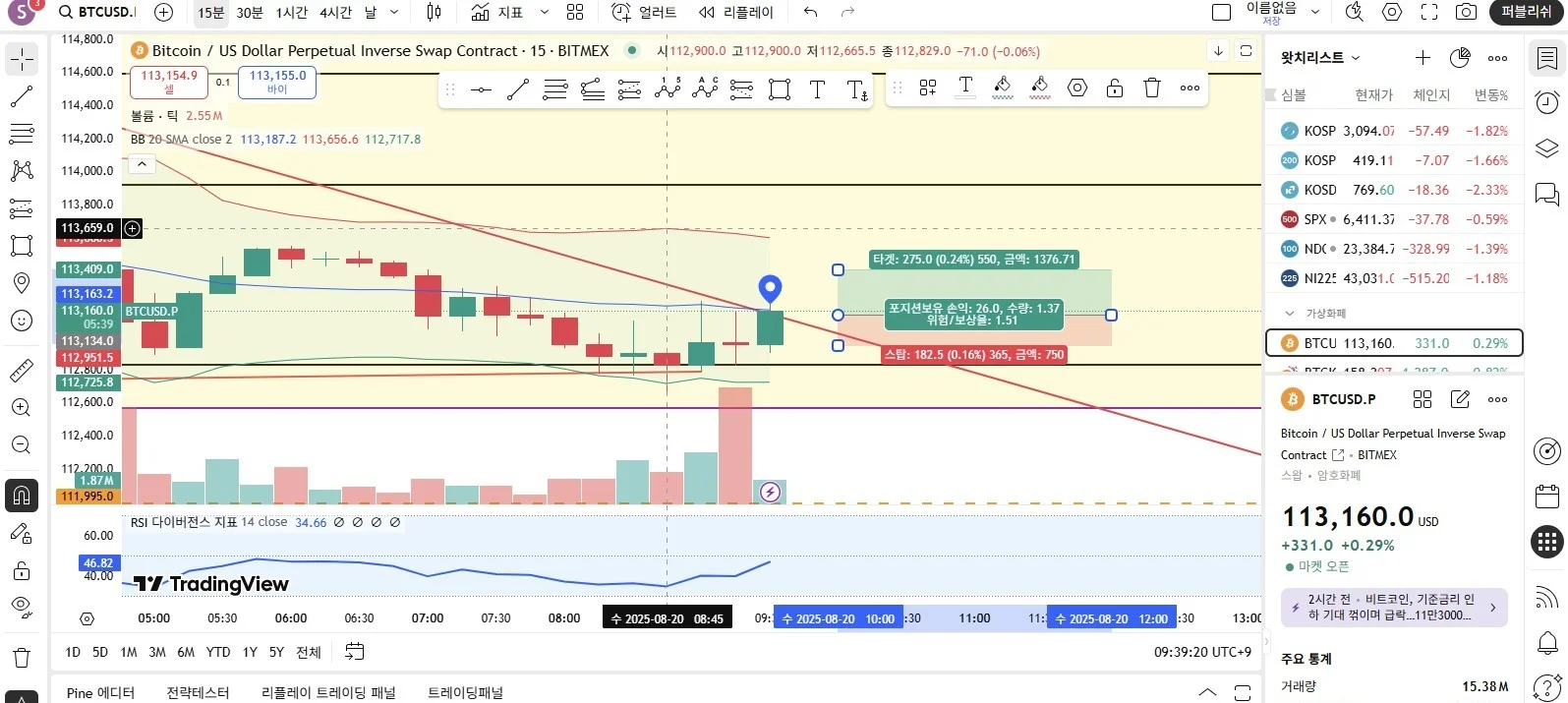
Task: Open text color swatch on floating toolbar
Action: point(965,88)
